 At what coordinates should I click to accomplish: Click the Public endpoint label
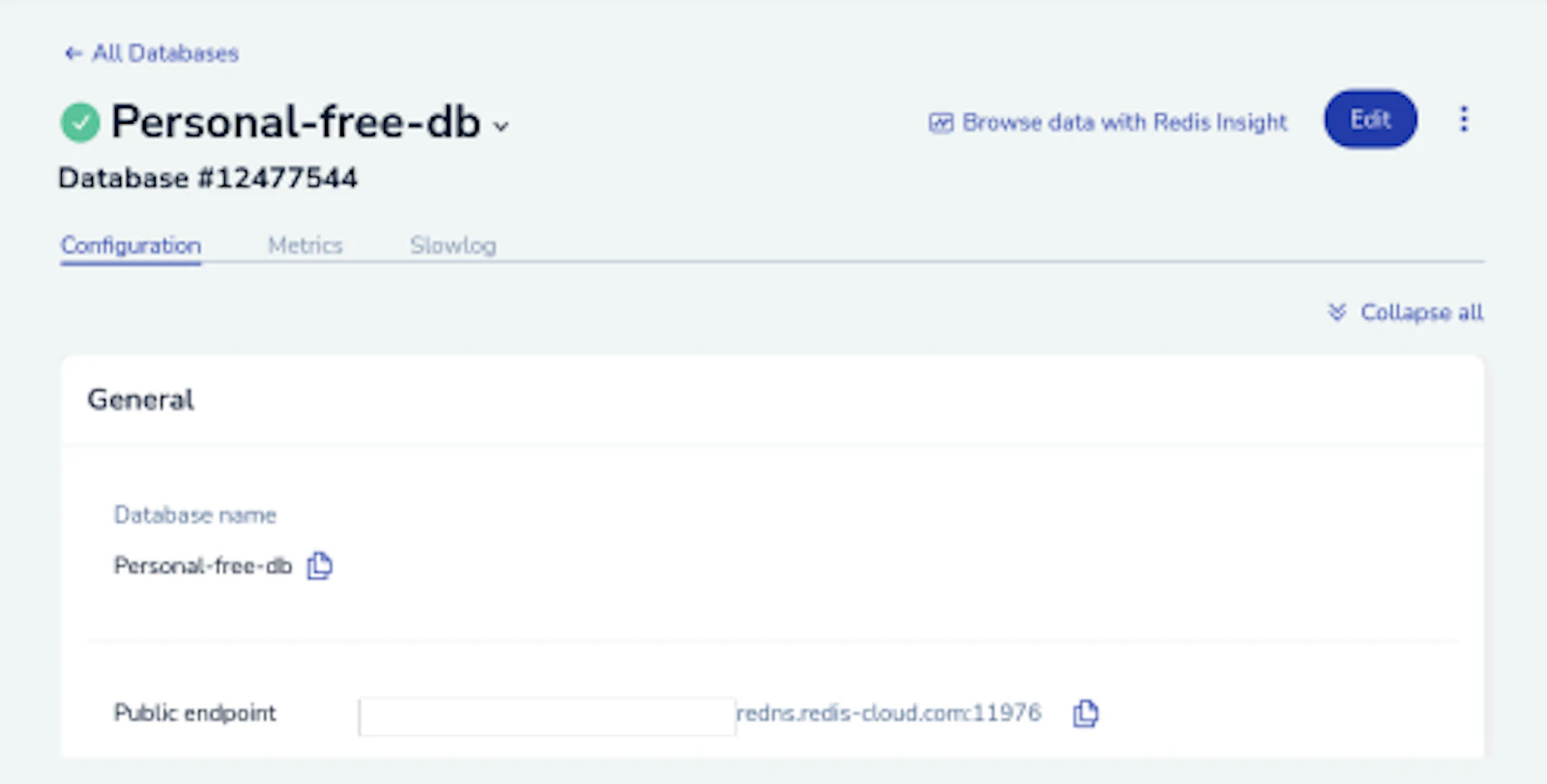pos(195,713)
